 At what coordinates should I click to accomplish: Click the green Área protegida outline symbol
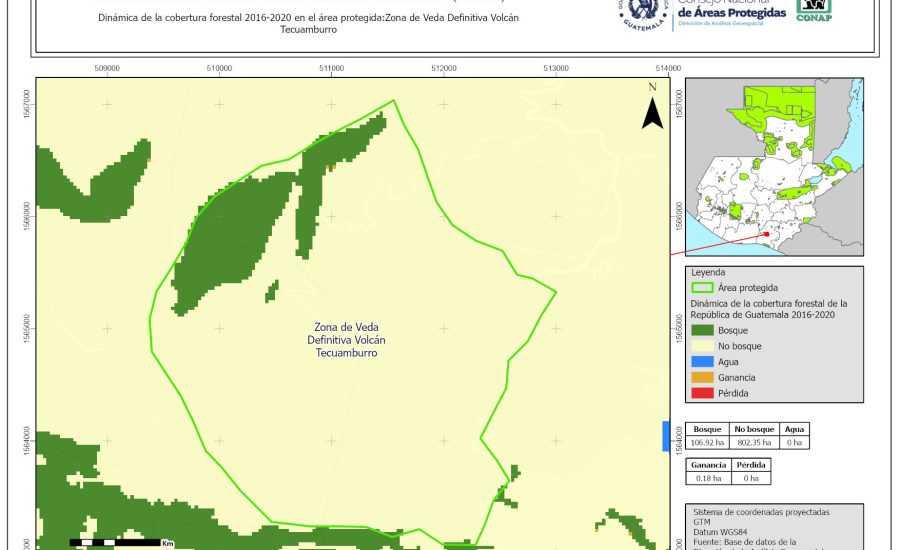[704, 286]
